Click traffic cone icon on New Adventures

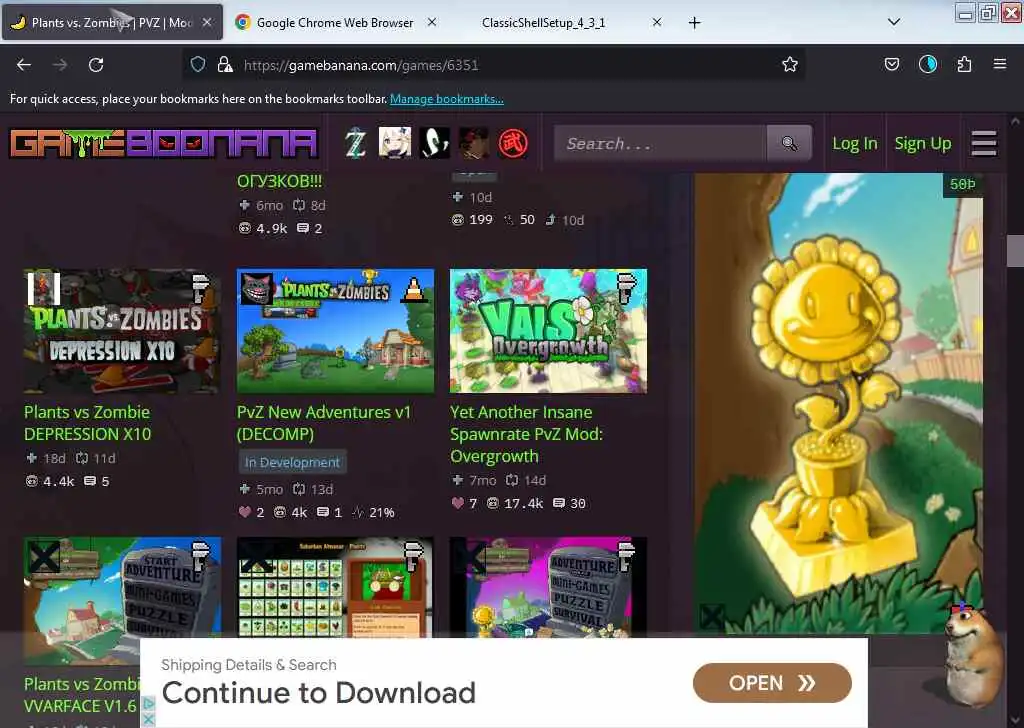point(413,289)
